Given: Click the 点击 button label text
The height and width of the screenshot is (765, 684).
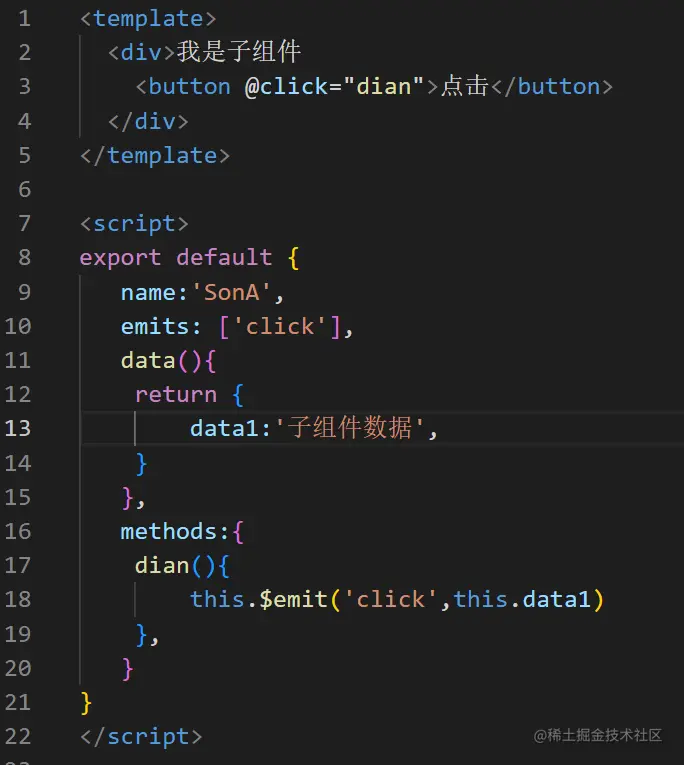Looking at the screenshot, I should coord(465,86).
